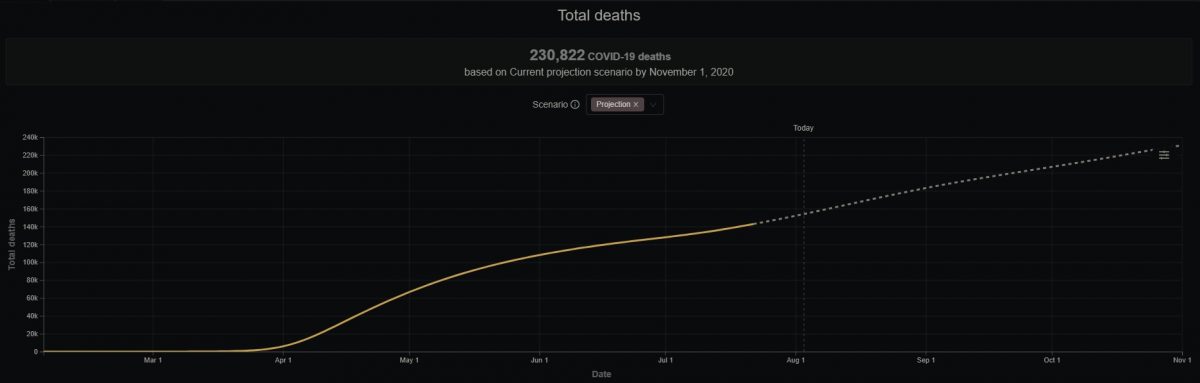Open the Scenario info tooltip icon
Screen dimensions: 1200x383
pos(575,104)
